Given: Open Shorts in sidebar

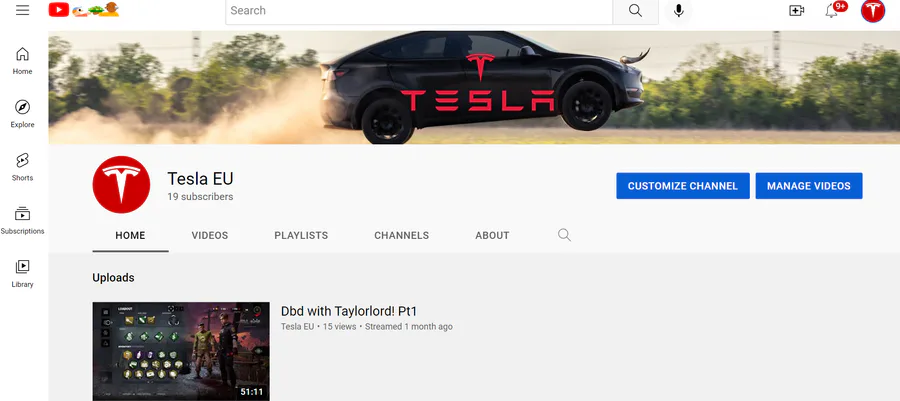Looking at the screenshot, I should (x=22, y=168).
